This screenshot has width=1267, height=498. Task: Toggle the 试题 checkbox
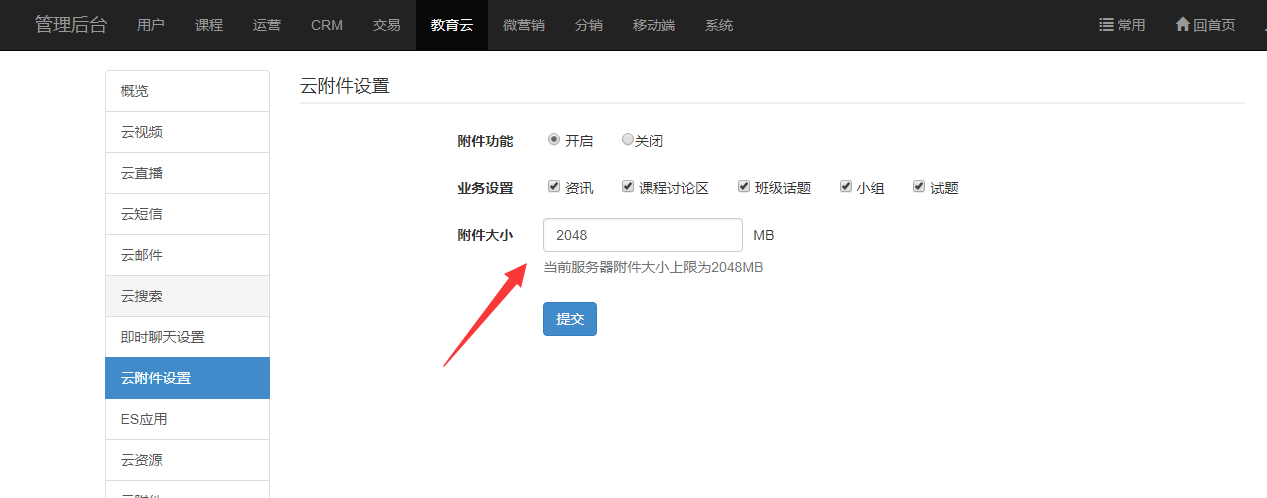pyautogui.click(x=919, y=187)
